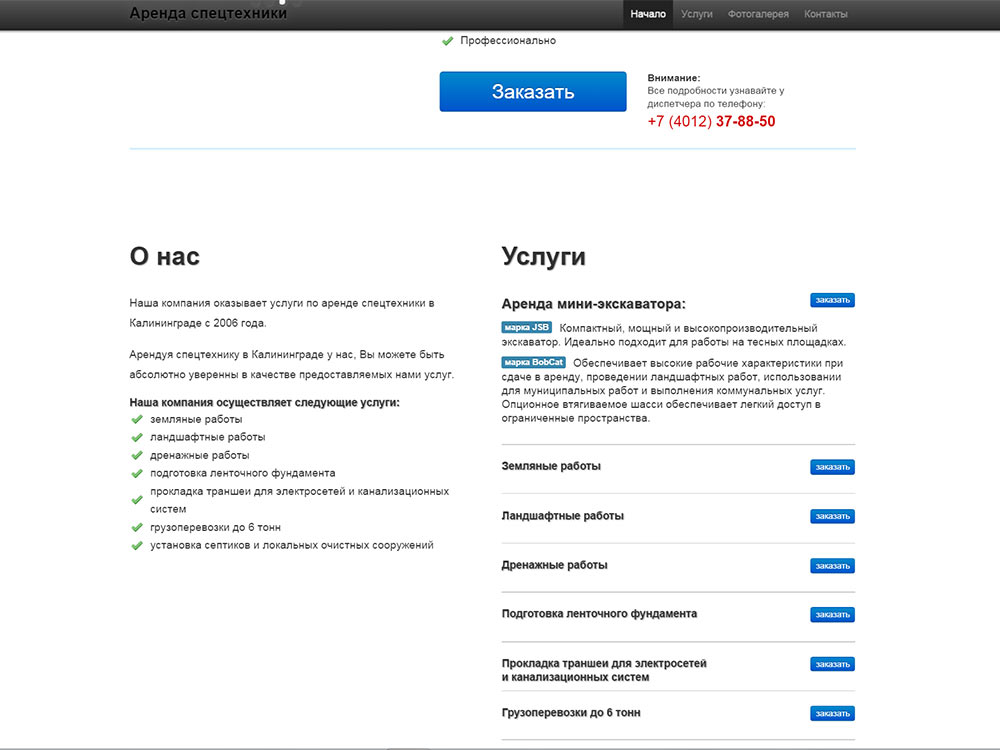1000x750 pixels.
Task: Click заказать for Грузоперевозки до 6 тонн
Action: coord(832,713)
